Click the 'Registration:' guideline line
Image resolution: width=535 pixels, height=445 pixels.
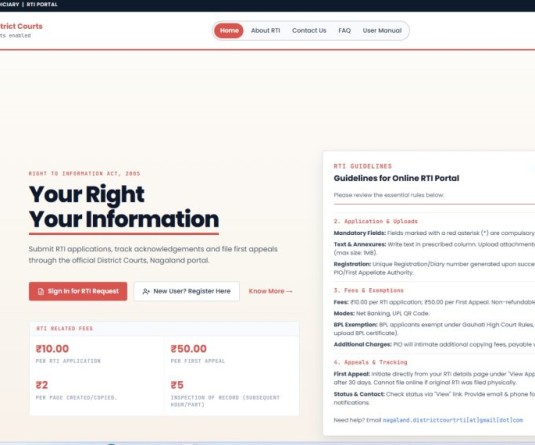[x=434, y=268]
